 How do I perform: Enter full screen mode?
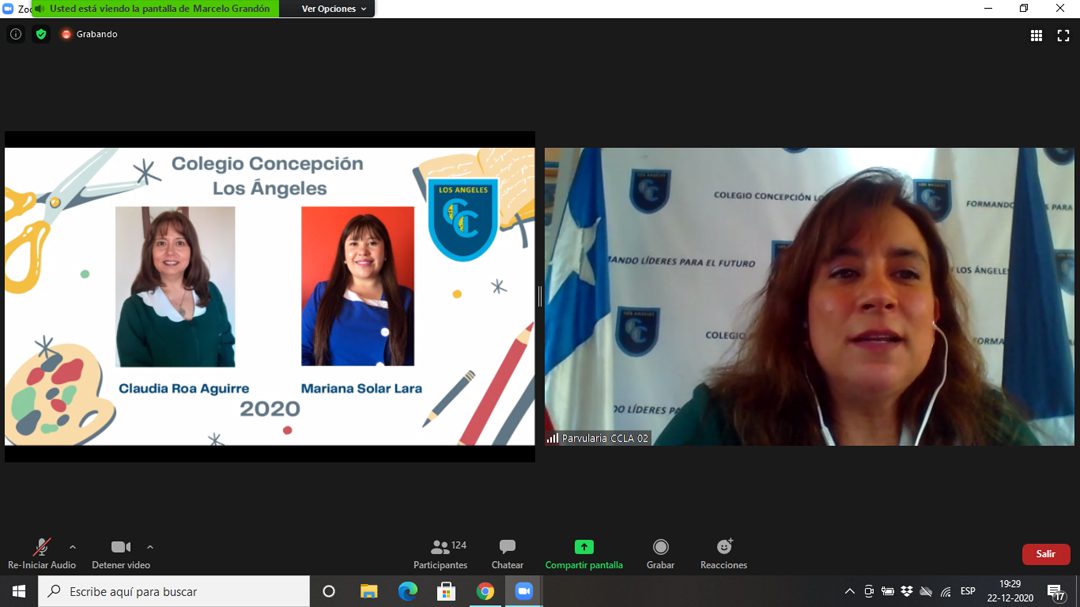(x=1063, y=36)
